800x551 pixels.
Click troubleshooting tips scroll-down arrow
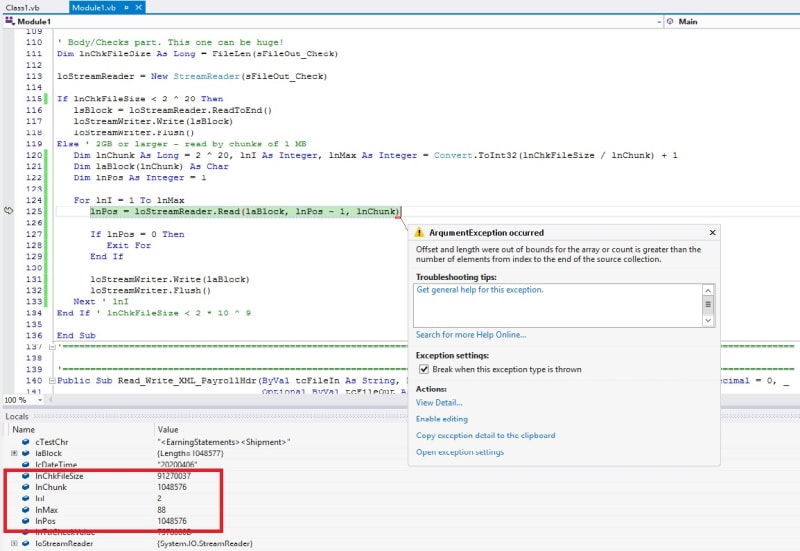click(x=708, y=320)
